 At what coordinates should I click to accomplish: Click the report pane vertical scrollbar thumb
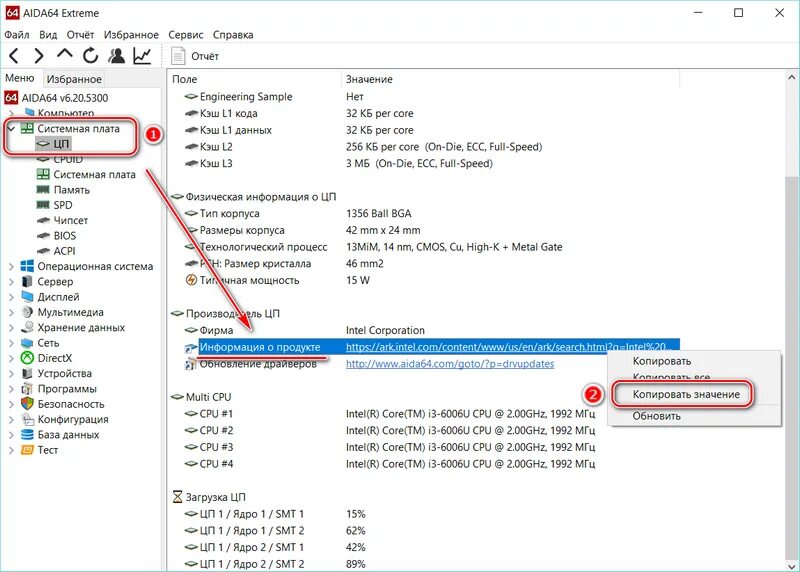click(791, 367)
